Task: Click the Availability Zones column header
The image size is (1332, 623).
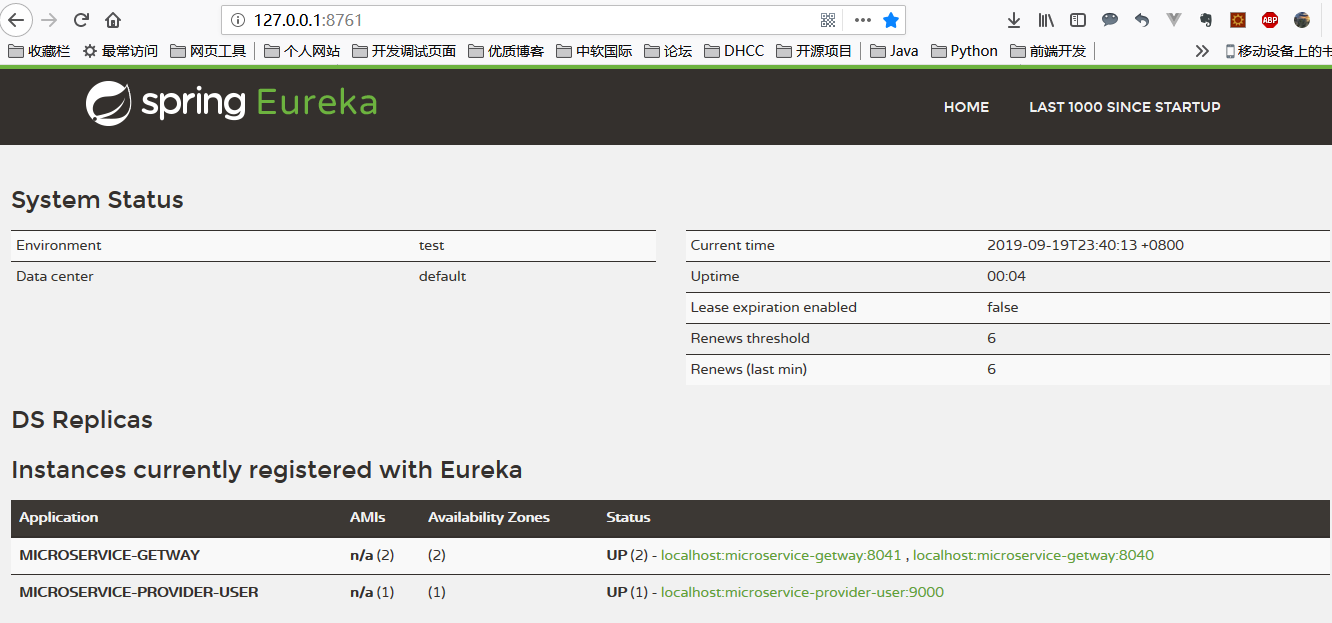Action: coord(489,517)
